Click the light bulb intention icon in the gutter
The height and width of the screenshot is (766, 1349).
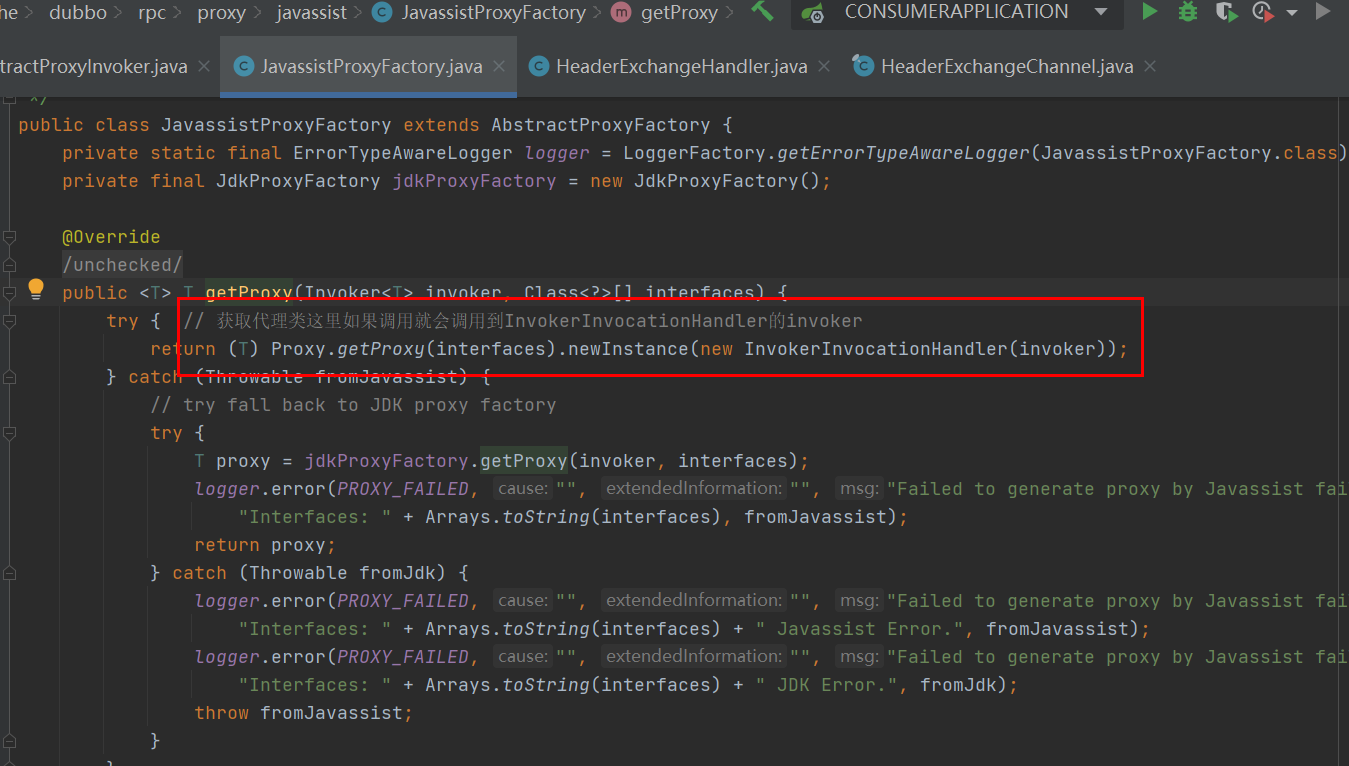[36, 290]
